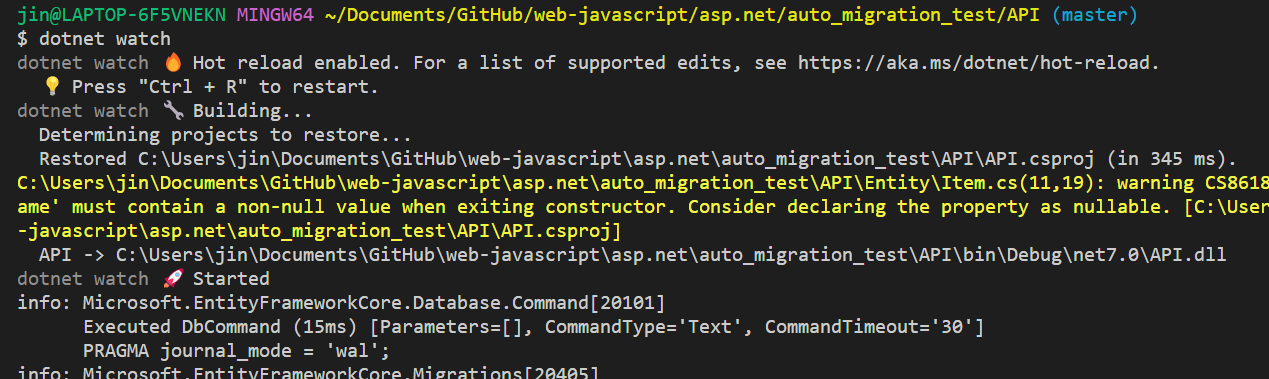Click the yellow "auto_migration_test\API\API.csproj]" warning continuation line
The height and width of the screenshot is (379, 1269).
[319, 231]
